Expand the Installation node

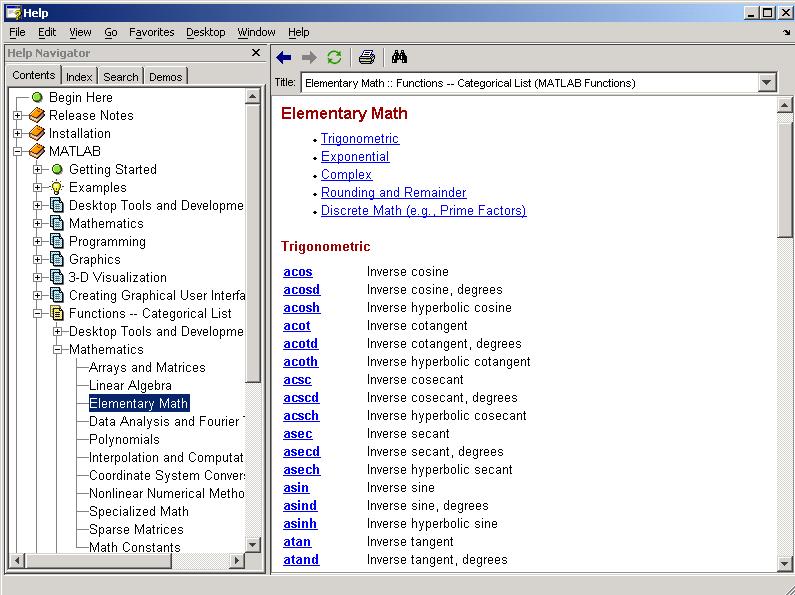[18, 133]
